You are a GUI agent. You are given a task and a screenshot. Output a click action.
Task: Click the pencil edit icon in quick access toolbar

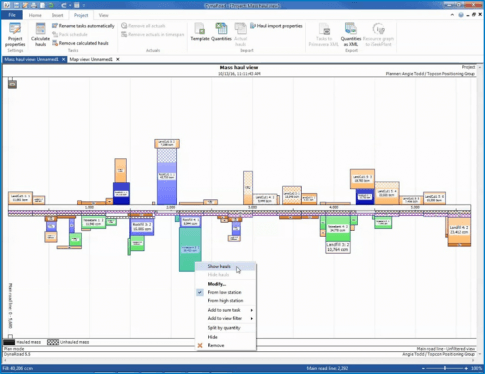tap(25, 5)
